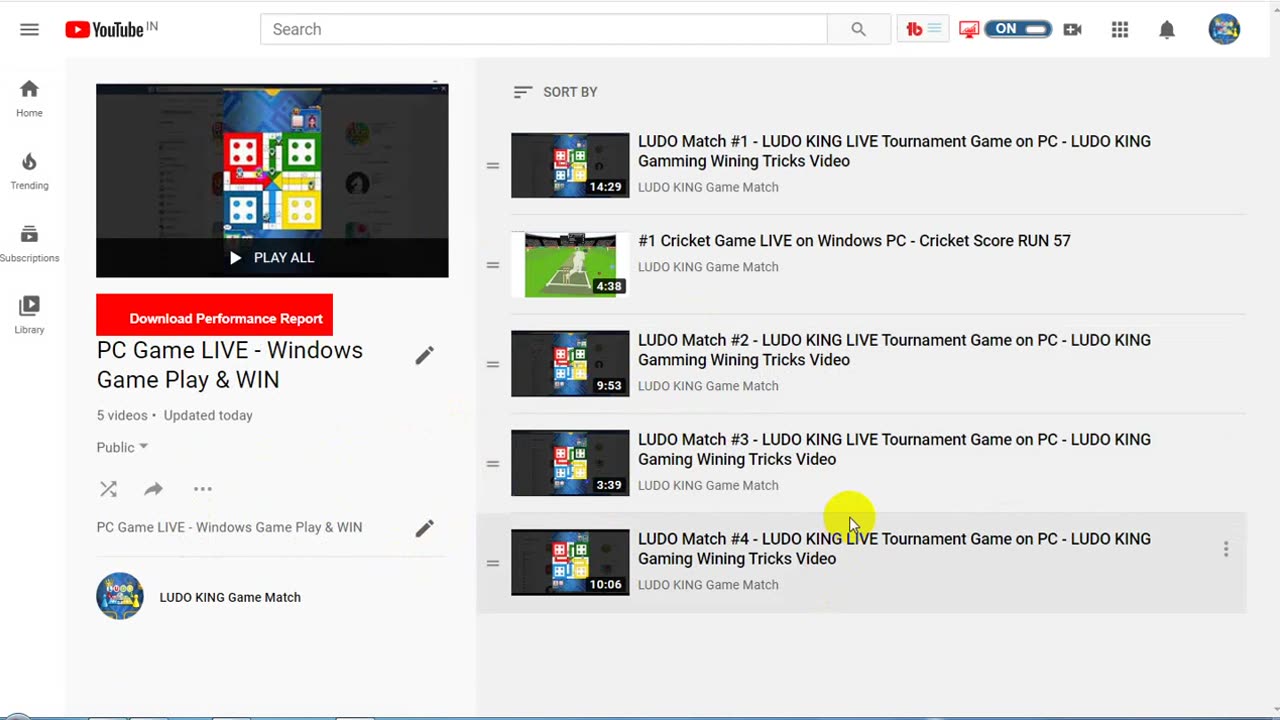Image resolution: width=1280 pixels, height=720 pixels.
Task: Open the hamburger guide menu
Action: click(29, 29)
